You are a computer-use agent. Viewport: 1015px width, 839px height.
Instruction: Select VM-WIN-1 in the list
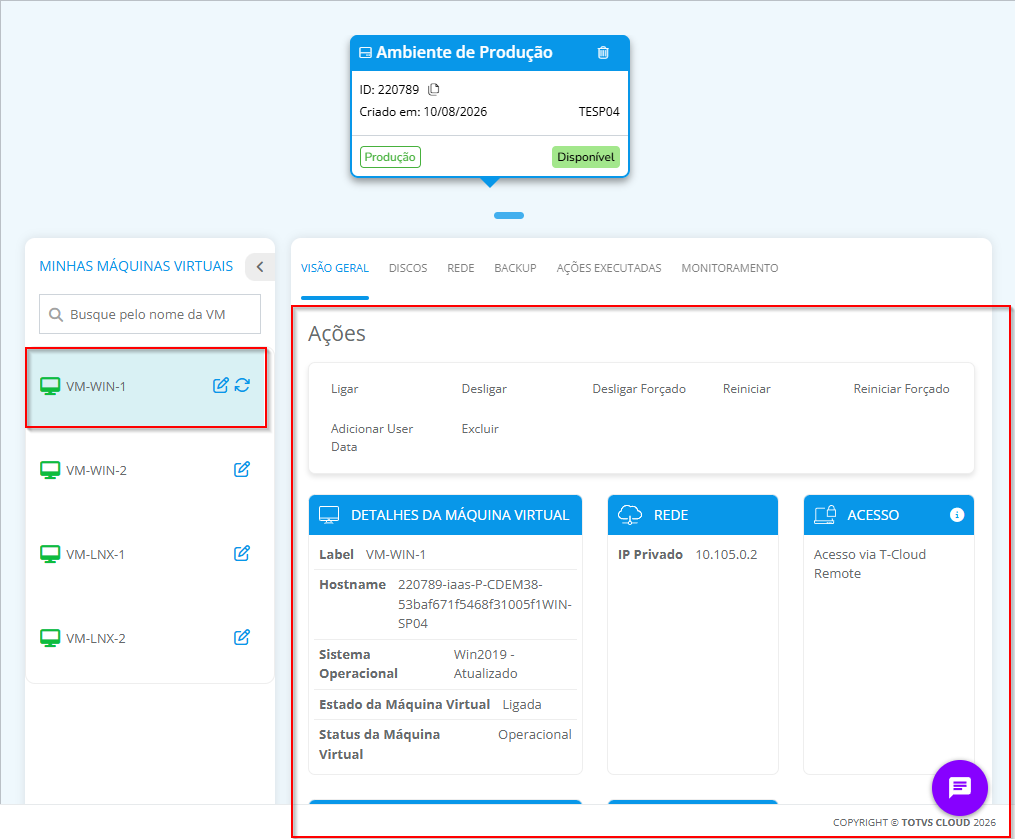point(146,386)
